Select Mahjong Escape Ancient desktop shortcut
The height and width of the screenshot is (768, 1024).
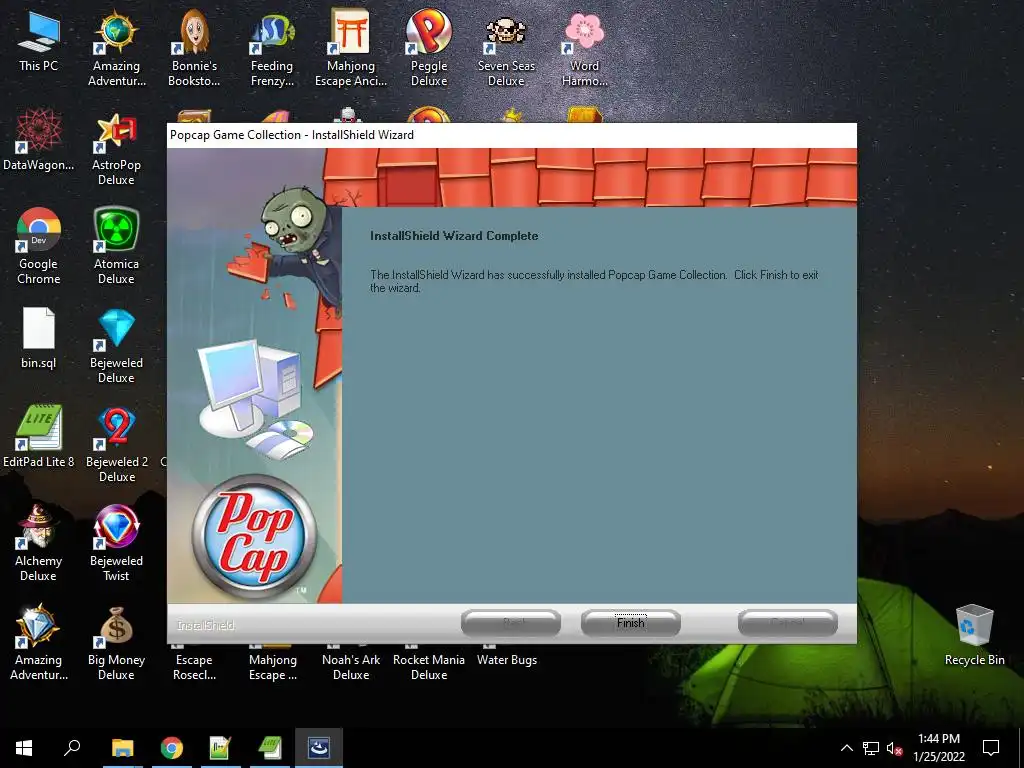point(351,48)
